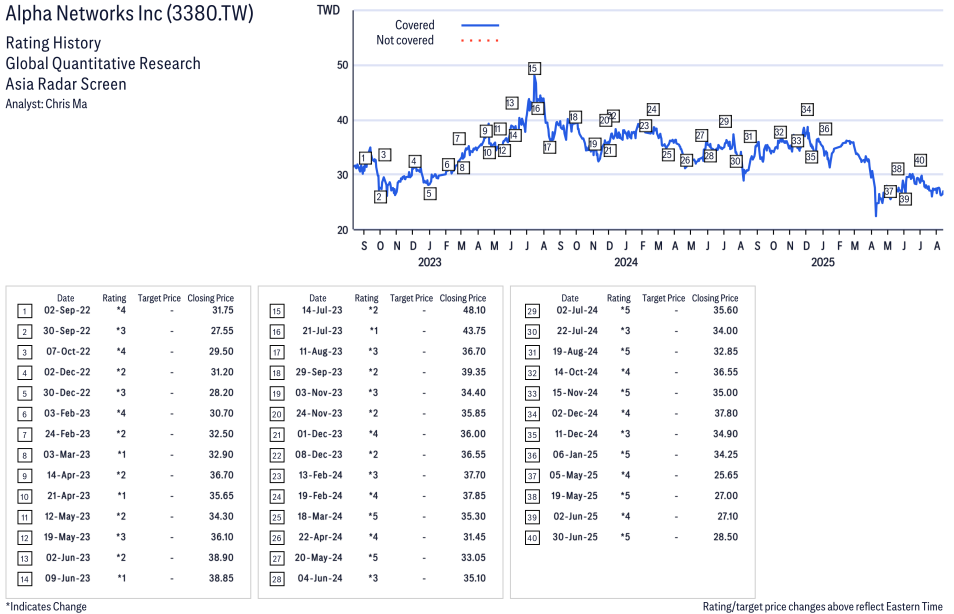
Task: Click the Not covered legend label
Action: pyautogui.click(x=405, y=40)
